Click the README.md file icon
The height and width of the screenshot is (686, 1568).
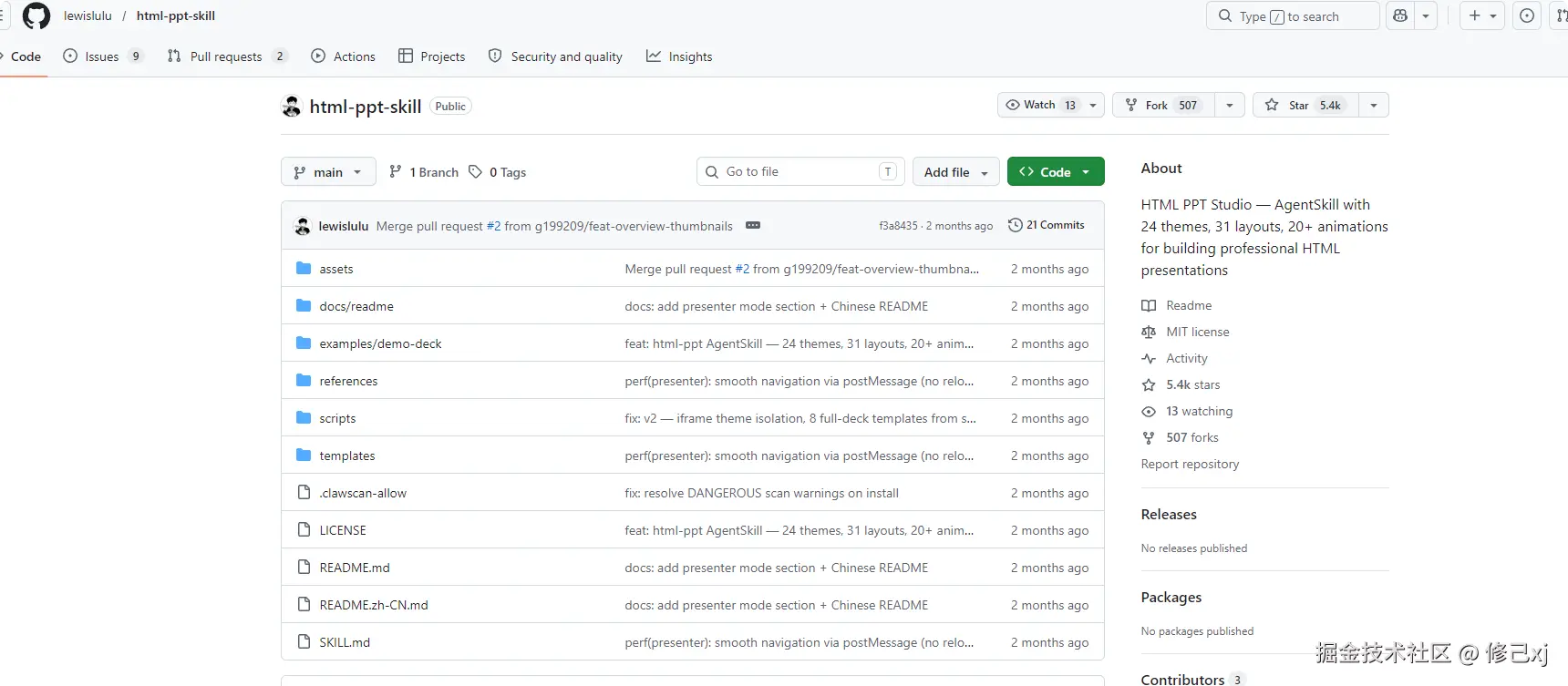pos(304,568)
